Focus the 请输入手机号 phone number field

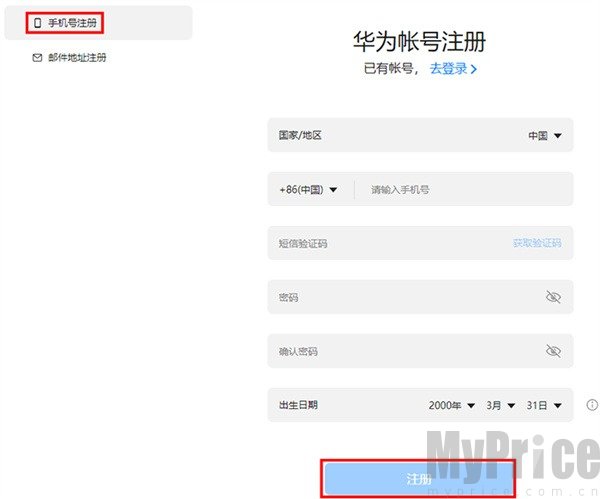point(463,189)
